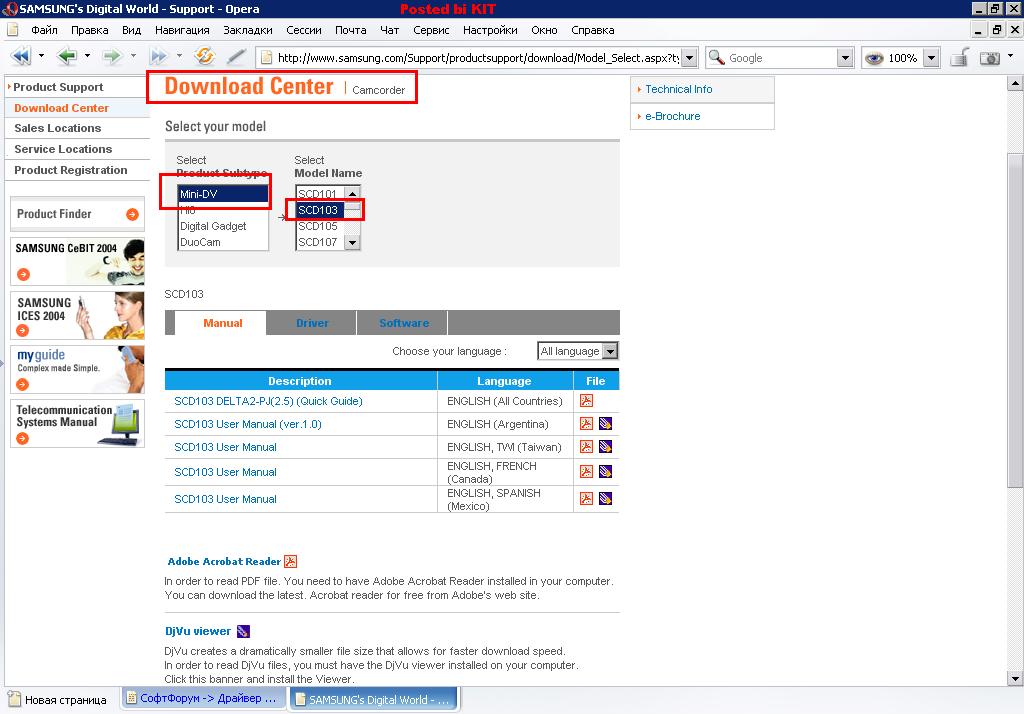This screenshot has width=1024, height=714.
Task: Click in the Google search field
Action: click(x=781, y=57)
